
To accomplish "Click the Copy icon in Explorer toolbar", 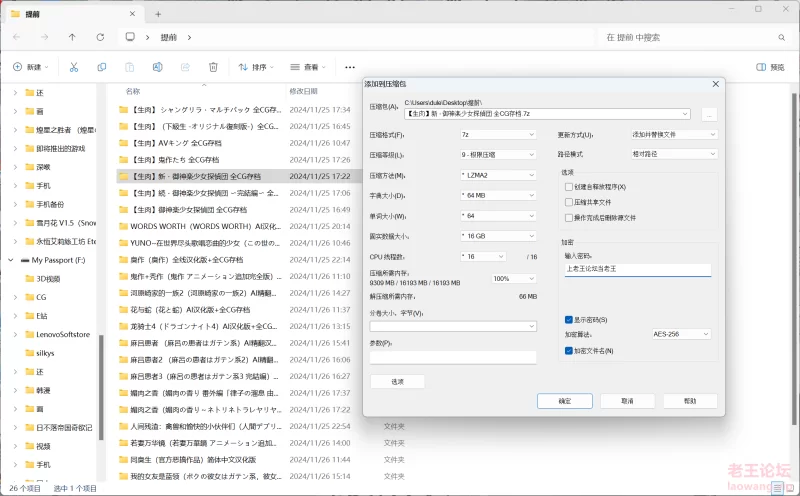I will pyautogui.click(x=102, y=67).
